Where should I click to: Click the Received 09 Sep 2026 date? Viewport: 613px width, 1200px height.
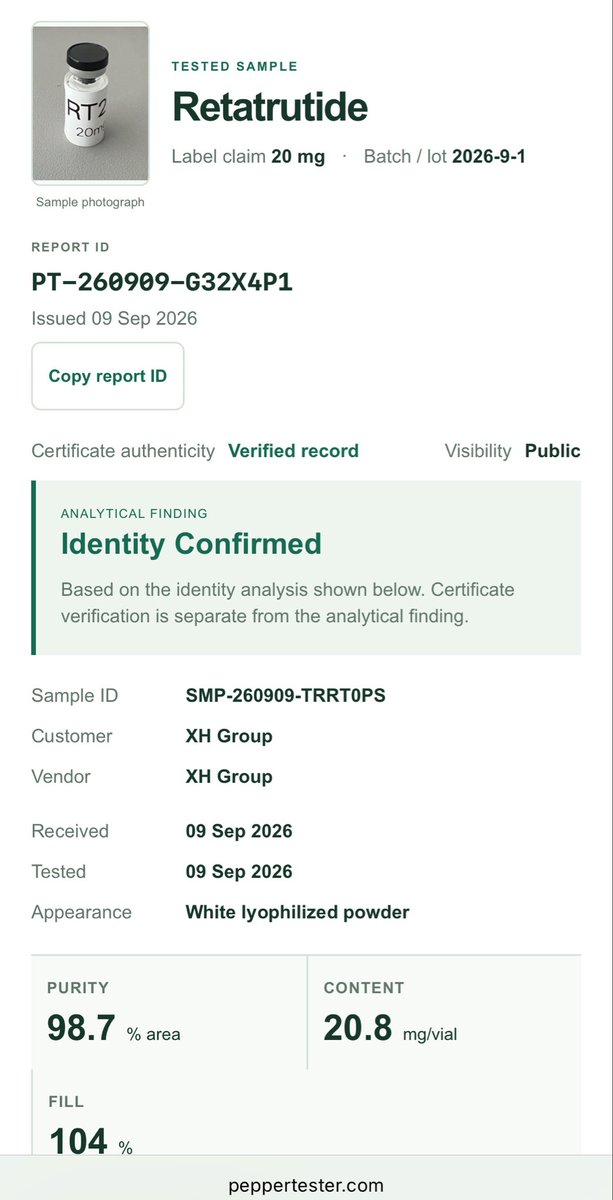point(239,831)
